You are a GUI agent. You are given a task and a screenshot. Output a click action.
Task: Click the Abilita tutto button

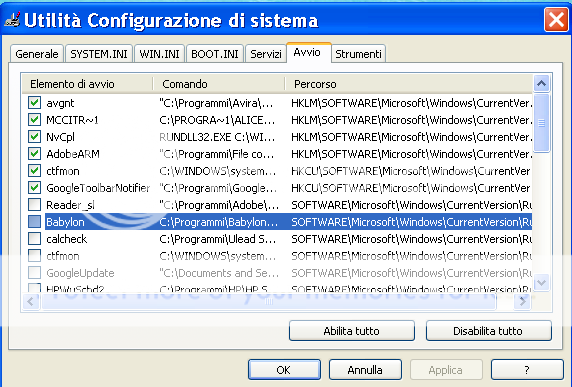352,331
